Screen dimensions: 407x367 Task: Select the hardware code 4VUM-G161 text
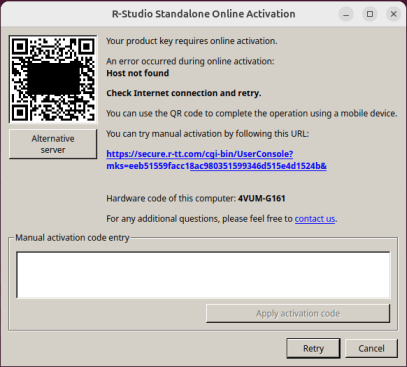click(x=262, y=198)
